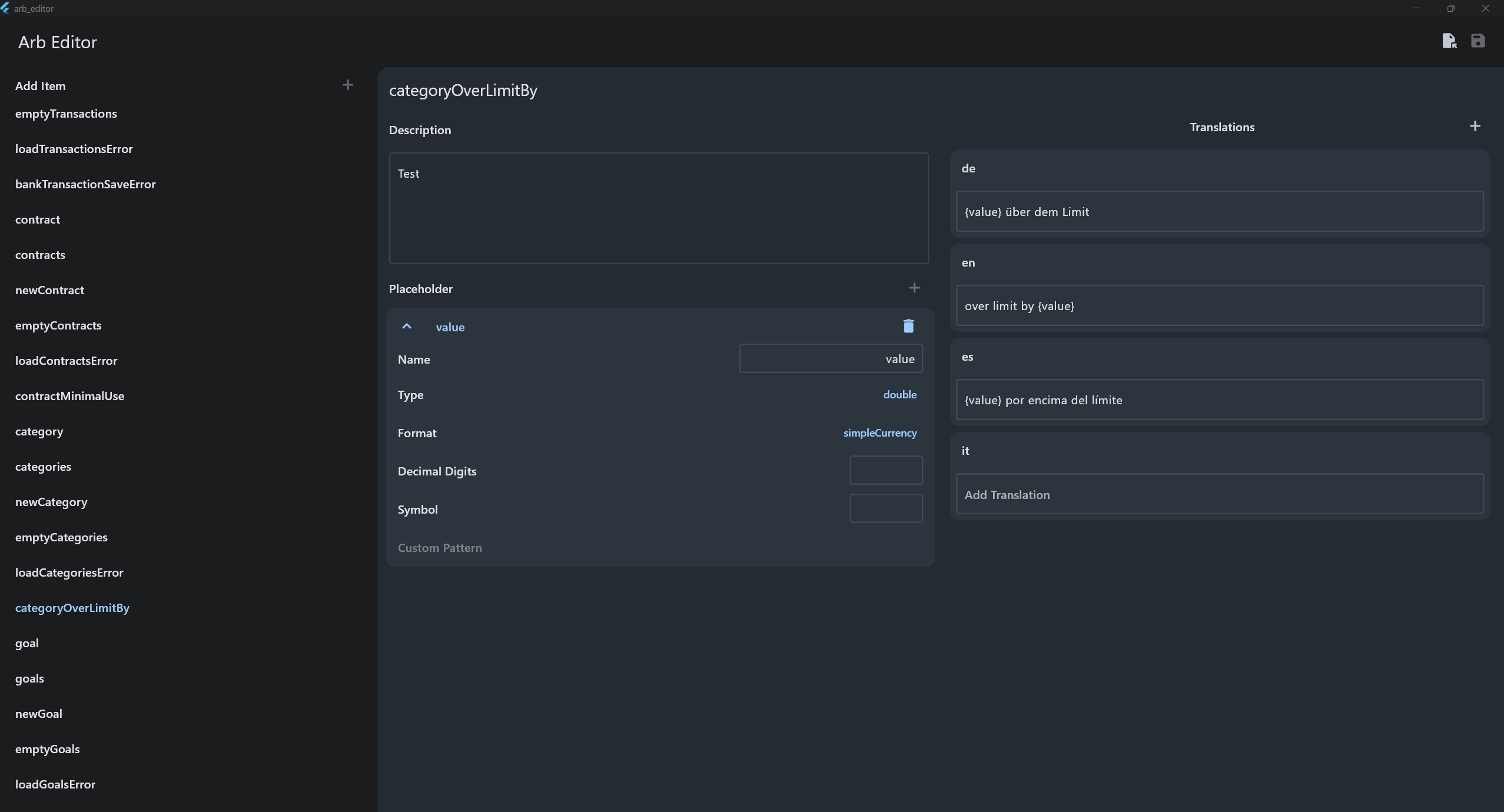
Task: Click the categoryOverLimitBy title heading
Action: pyautogui.click(x=463, y=90)
